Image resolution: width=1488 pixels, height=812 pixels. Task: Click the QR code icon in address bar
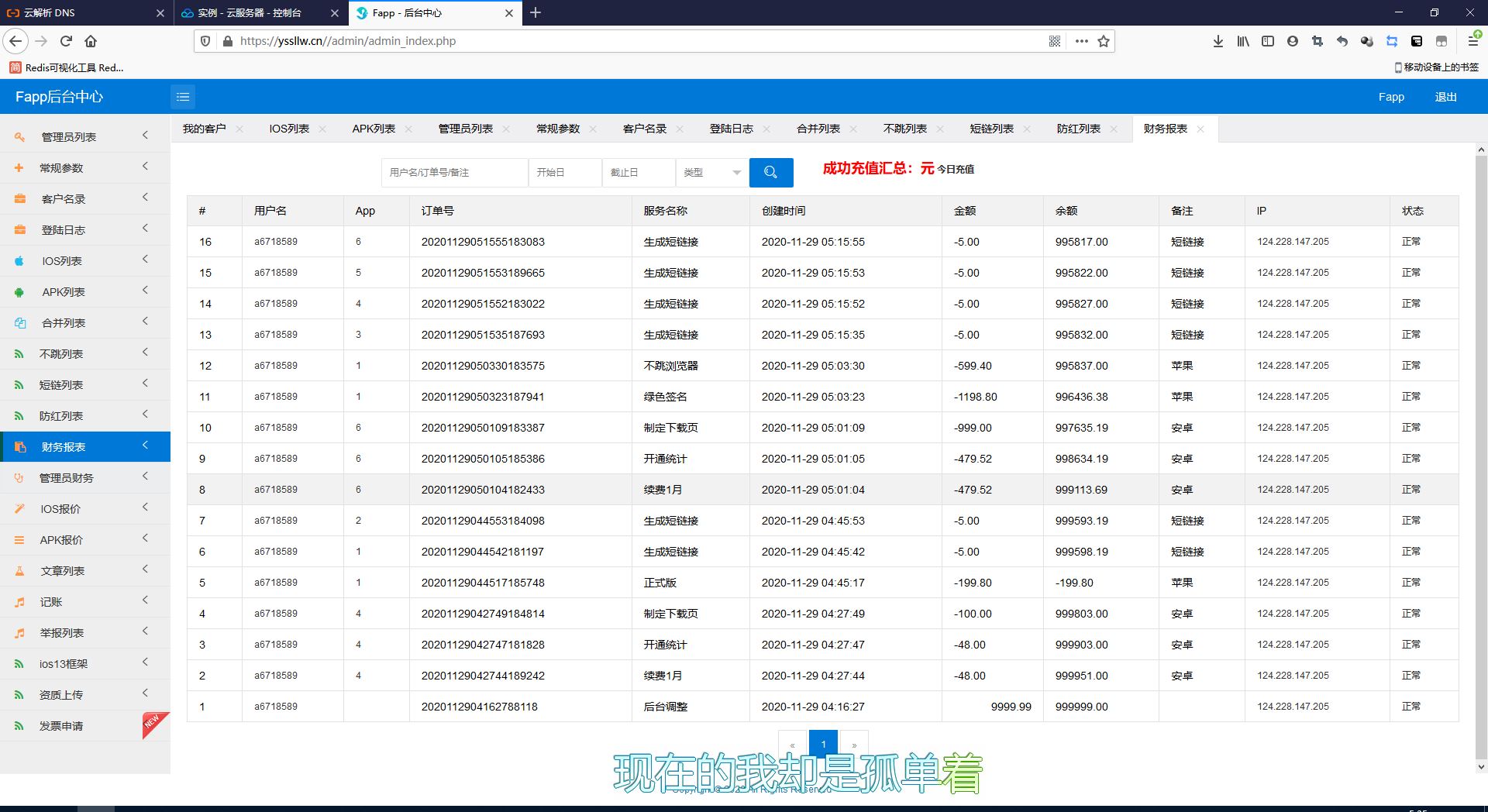pyautogui.click(x=1055, y=41)
